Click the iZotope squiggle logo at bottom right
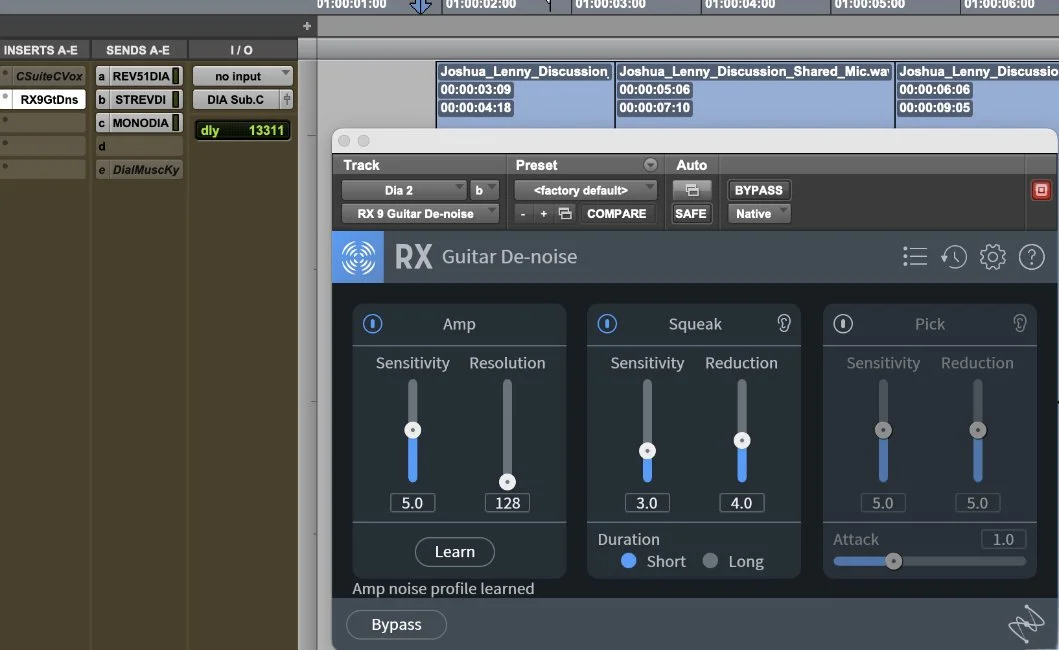 (x=1026, y=624)
